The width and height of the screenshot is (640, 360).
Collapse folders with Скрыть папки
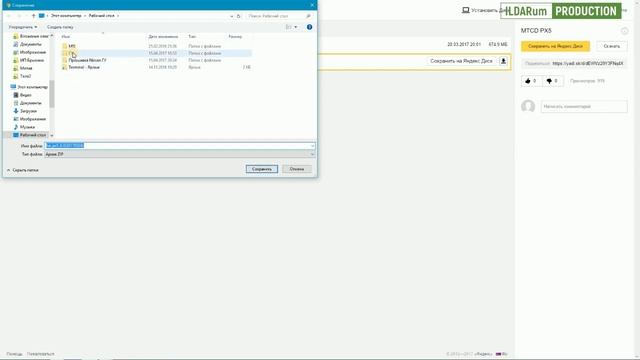[x=23, y=170]
